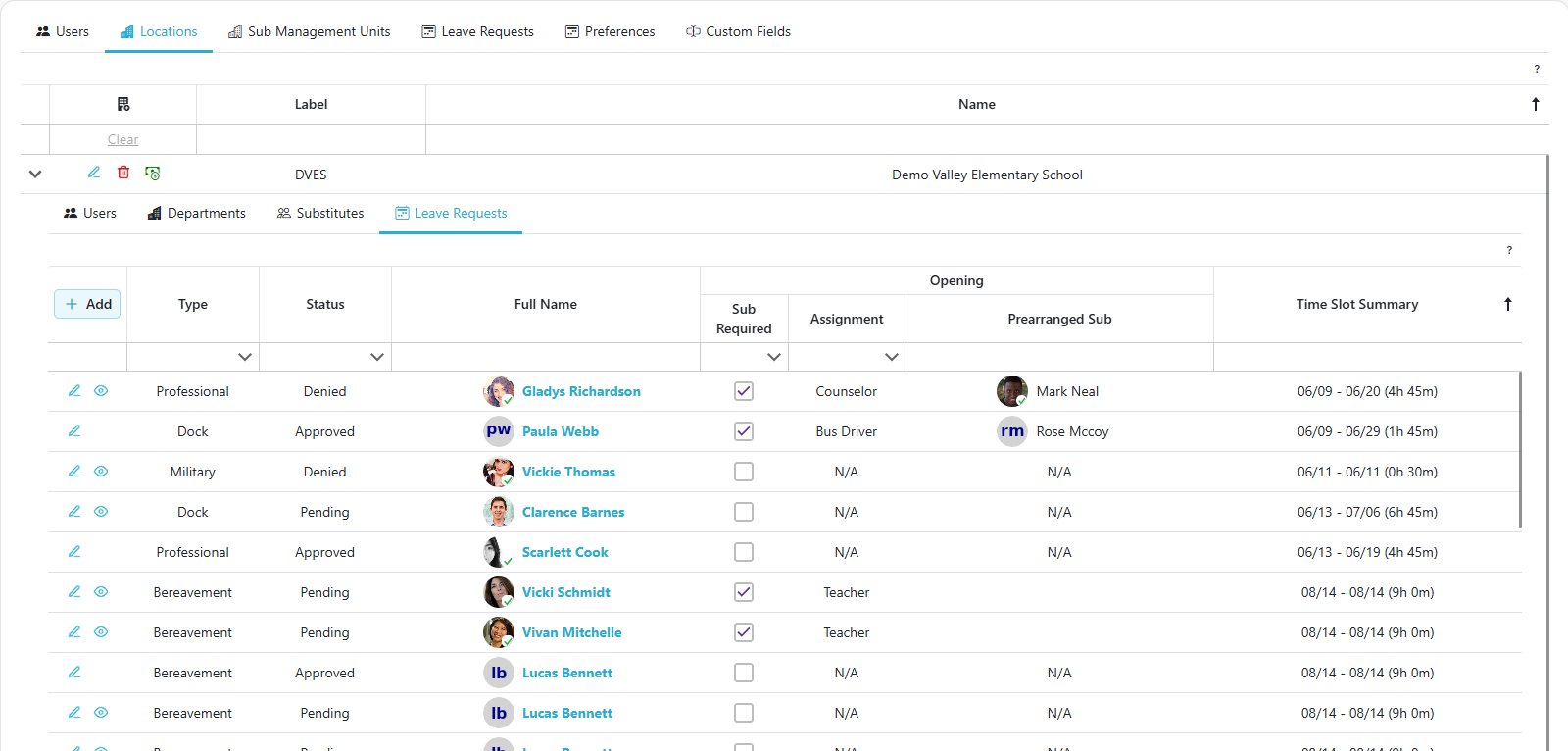The image size is (1568, 751).
Task: Click the Add button
Action: pyautogui.click(x=87, y=304)
